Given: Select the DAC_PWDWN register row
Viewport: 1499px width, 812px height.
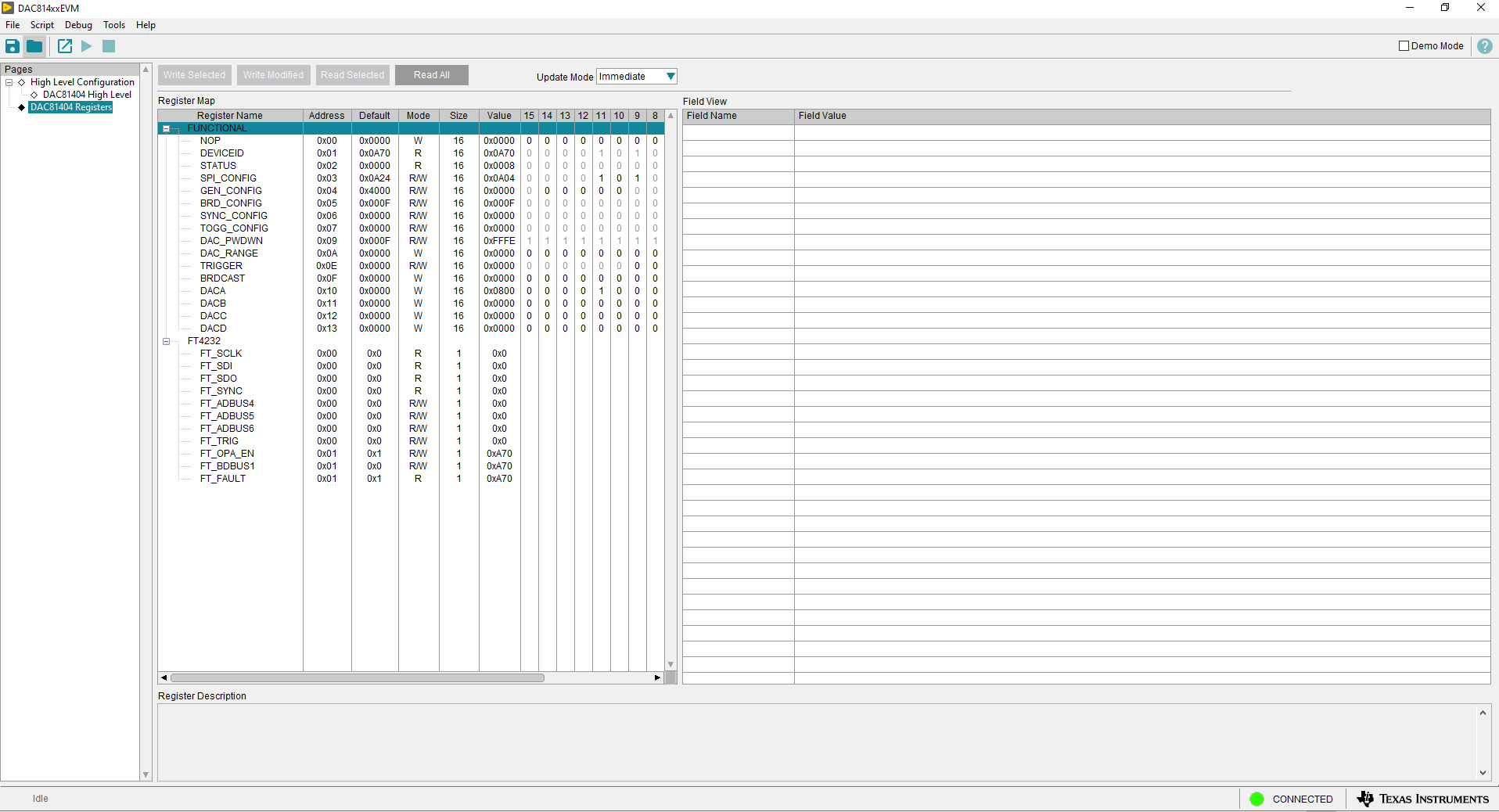Looking at the screenshot, I should pyautogui.click(x=412, y=241).
